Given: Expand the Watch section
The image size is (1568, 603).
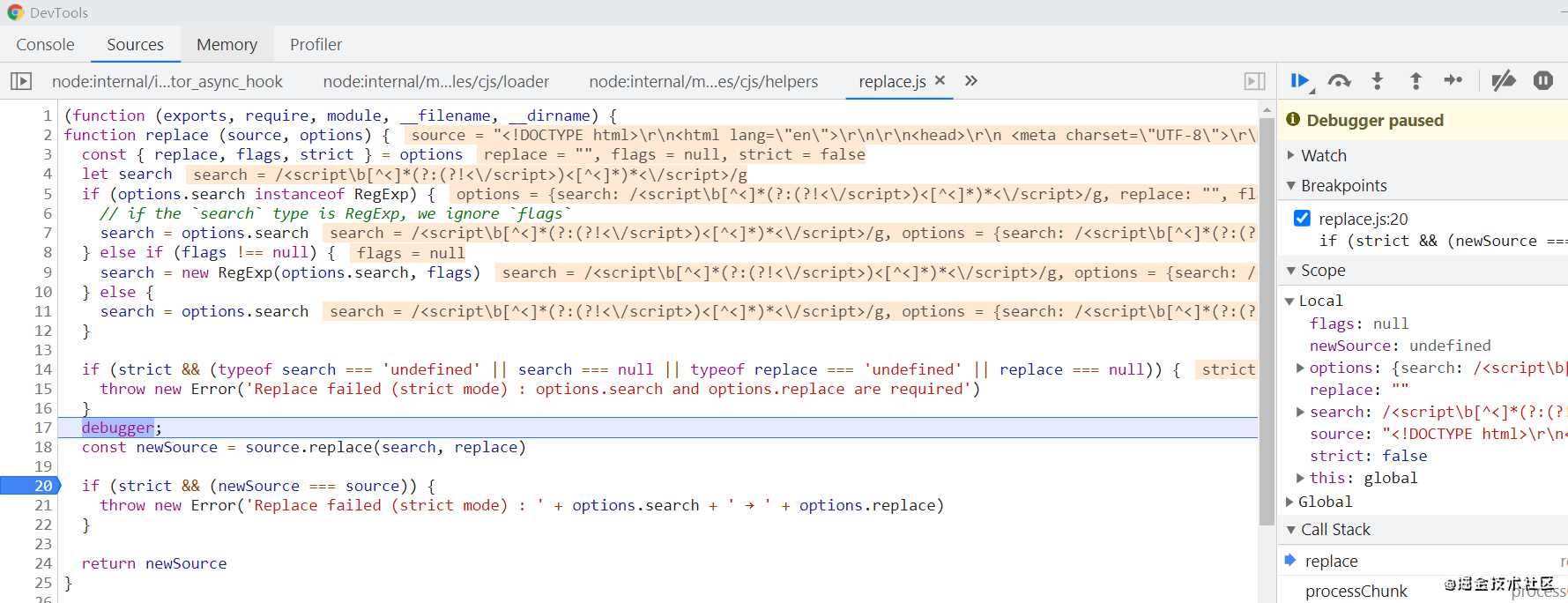Looking at the screenshot, I should tap(1291, 155).
